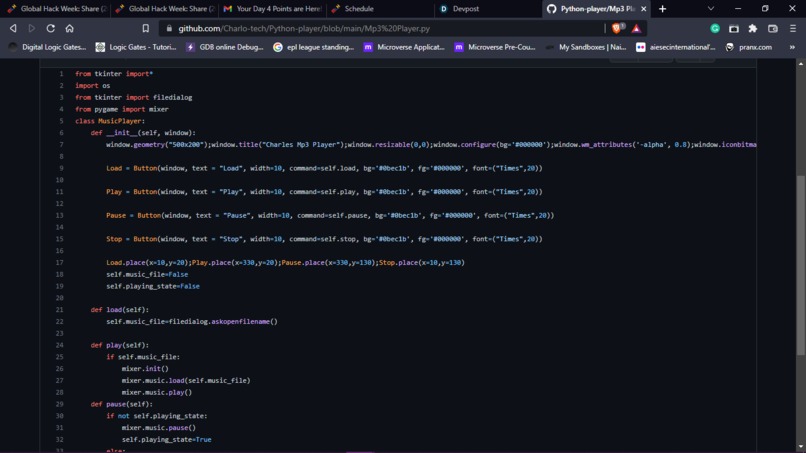Open the Digital Logic Gates bookmark
This screenshot has height=453, width=806.
47,47
